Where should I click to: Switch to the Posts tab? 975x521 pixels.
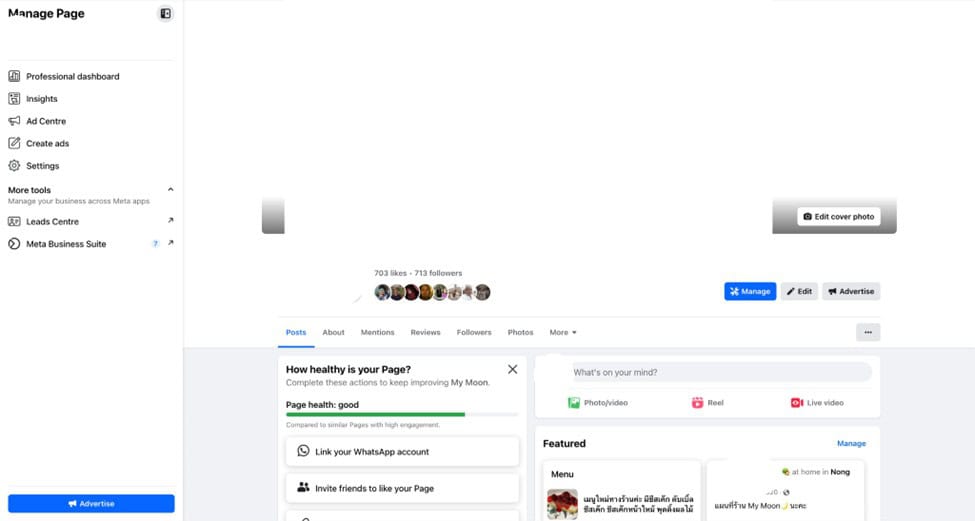(296, 333)
